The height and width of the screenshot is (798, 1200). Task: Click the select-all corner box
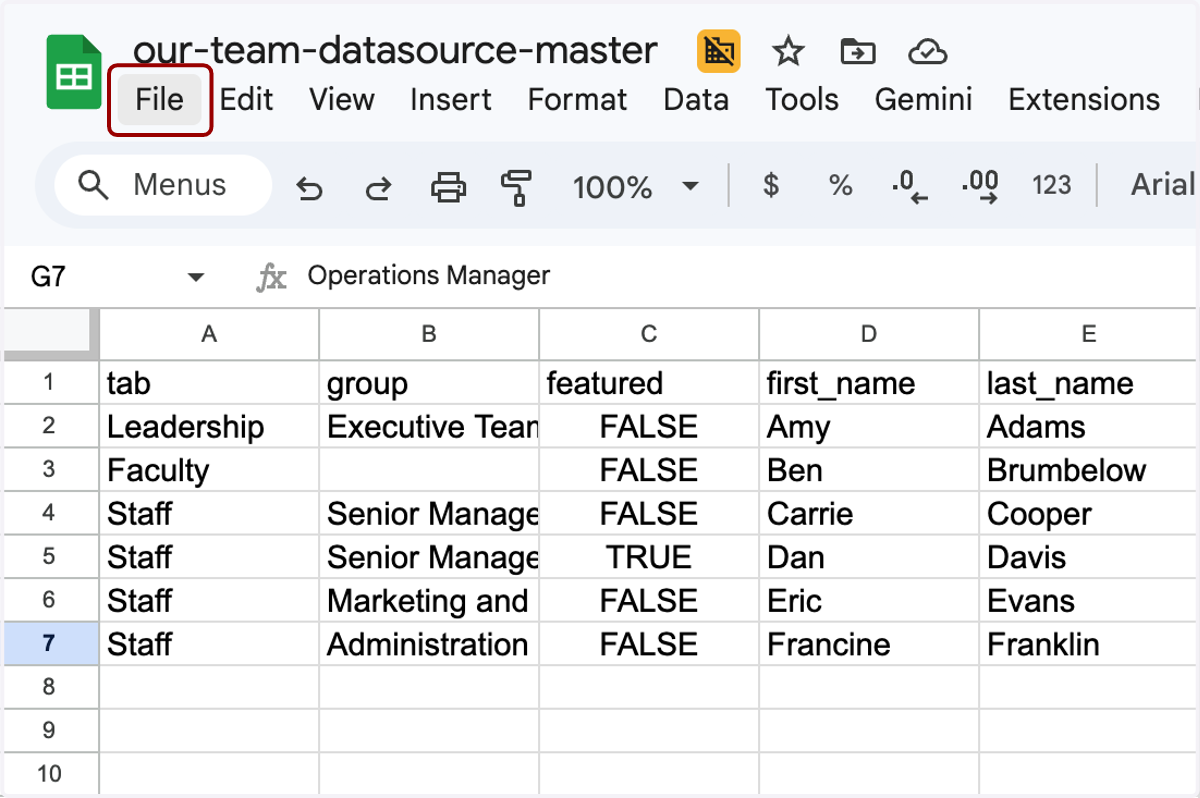pos(50,334)
